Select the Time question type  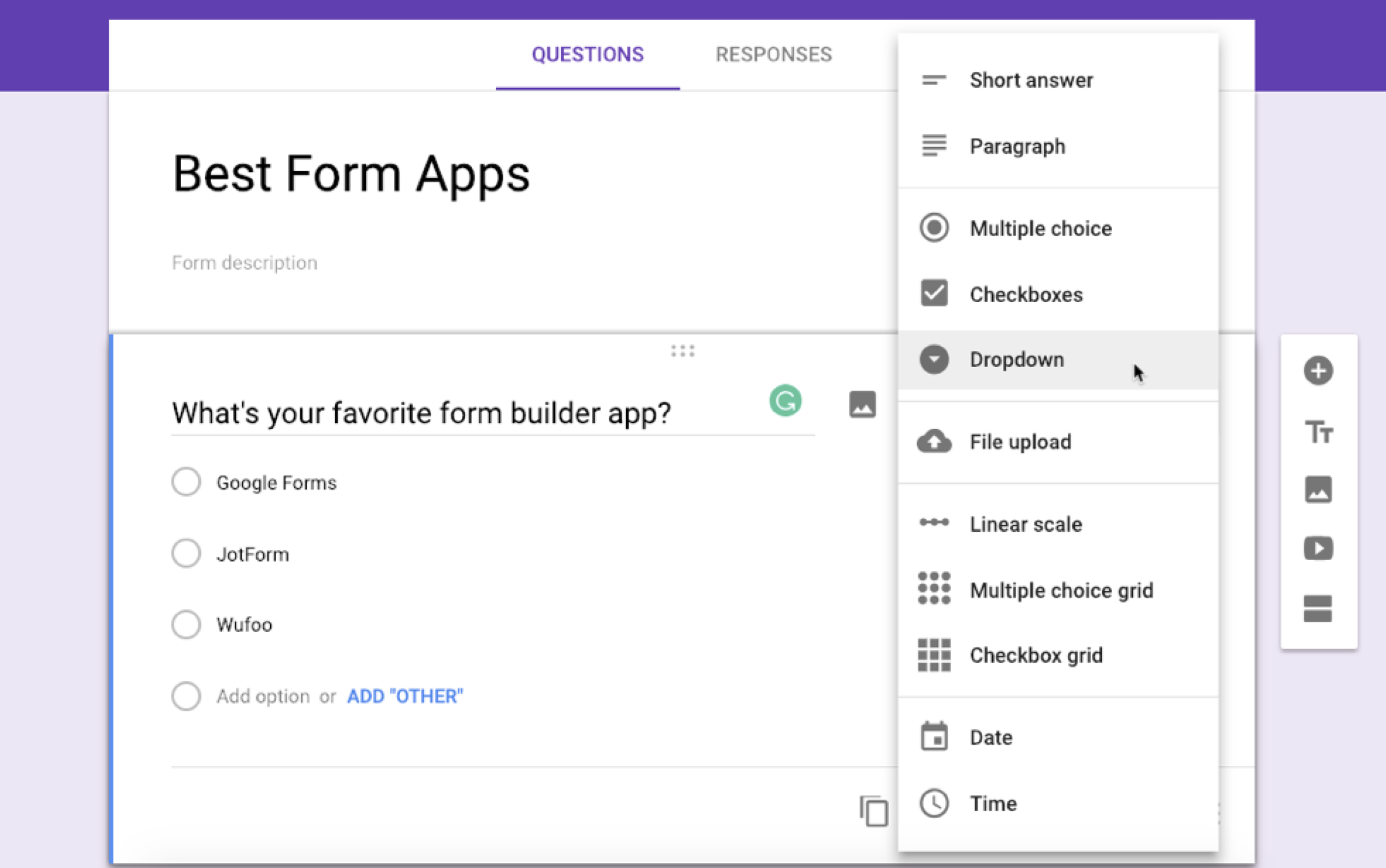pyautogui.click(x=993, y=803)
